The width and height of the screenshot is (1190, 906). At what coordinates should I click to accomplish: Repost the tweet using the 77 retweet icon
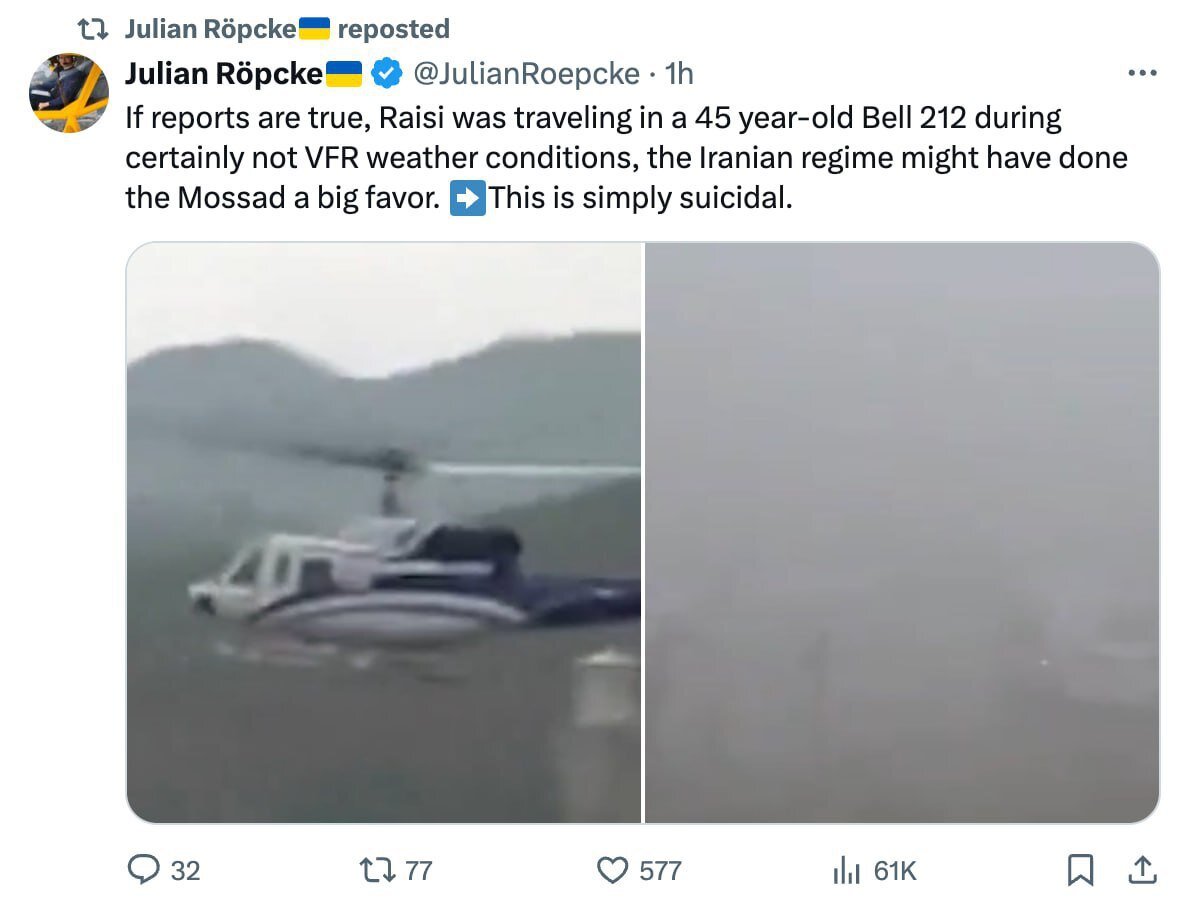tap(377, 870)
